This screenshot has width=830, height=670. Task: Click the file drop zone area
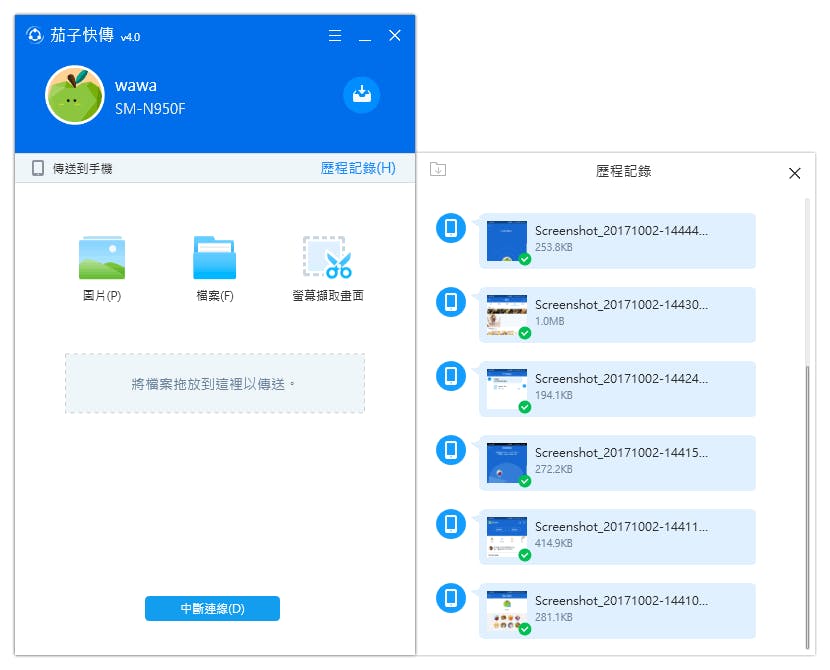coord(214,383)
